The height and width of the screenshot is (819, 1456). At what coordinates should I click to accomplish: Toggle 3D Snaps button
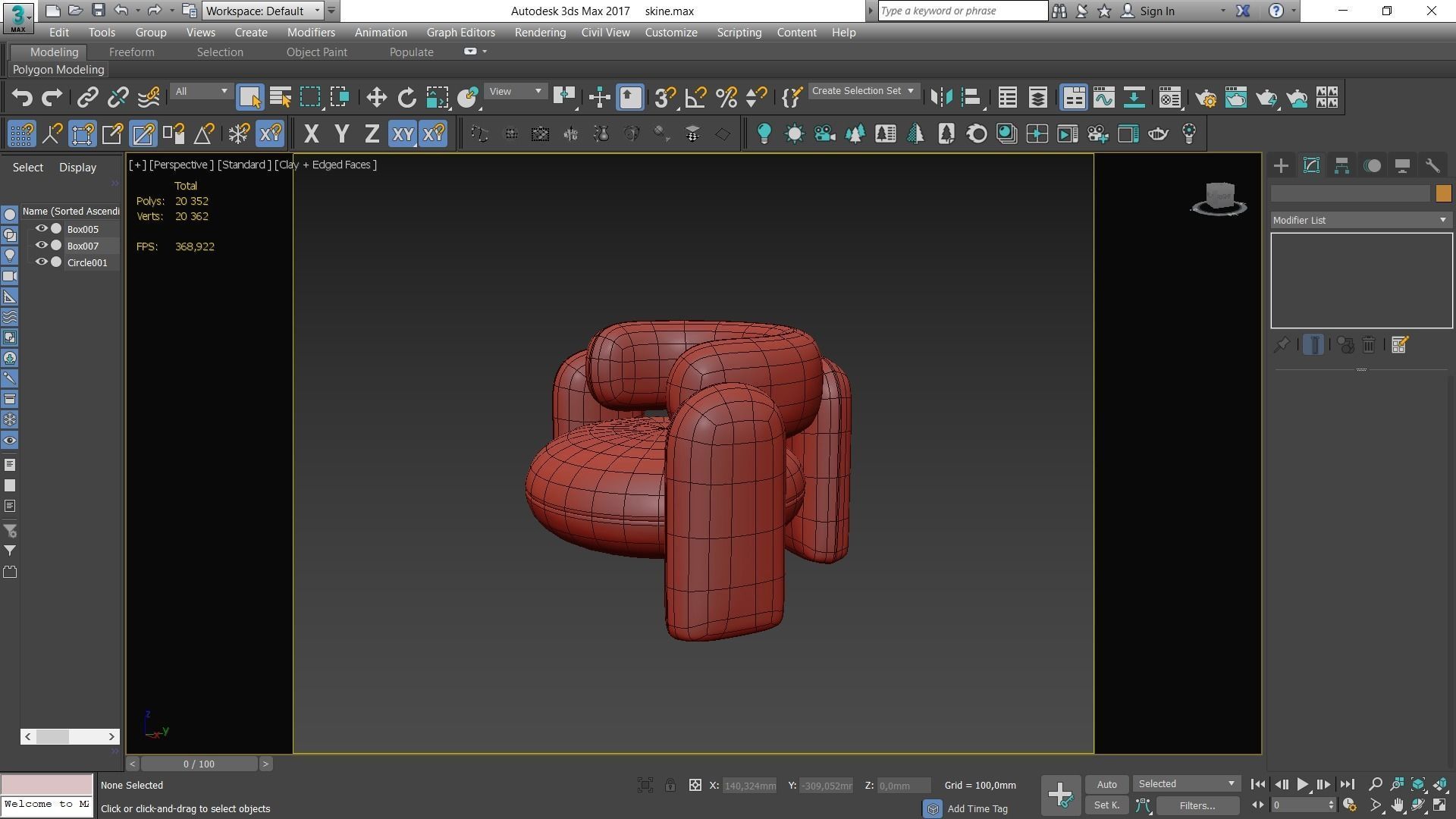(x=665, y=98)
